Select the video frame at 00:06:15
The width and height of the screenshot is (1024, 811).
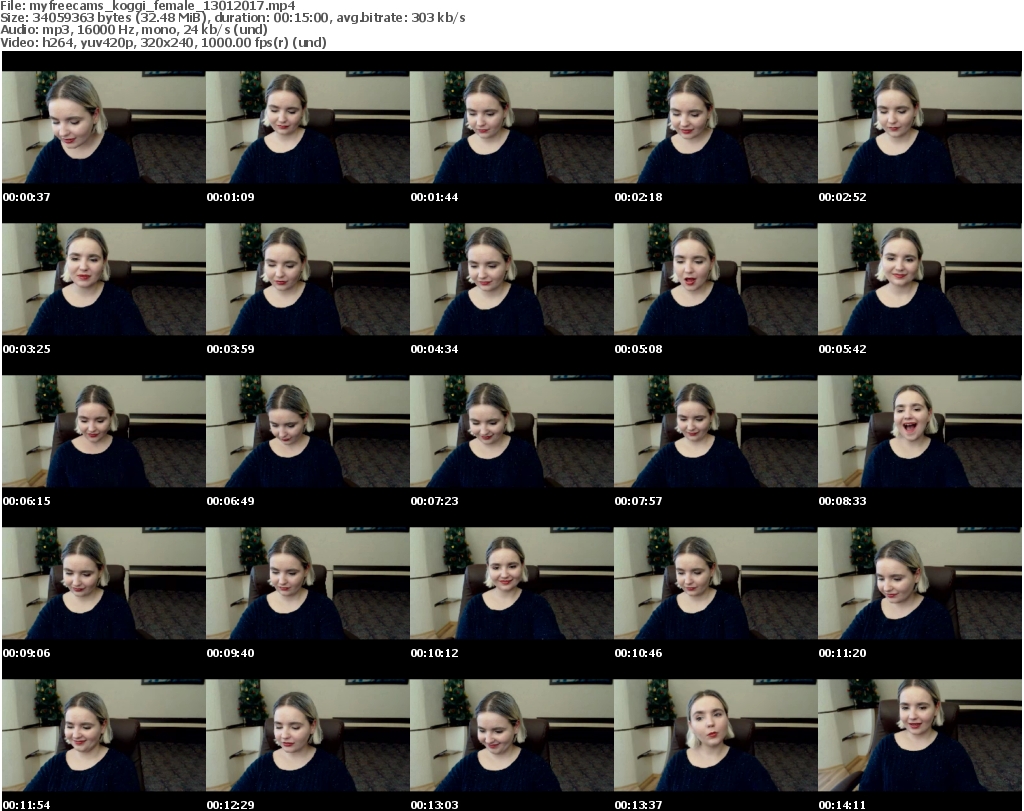104,431
